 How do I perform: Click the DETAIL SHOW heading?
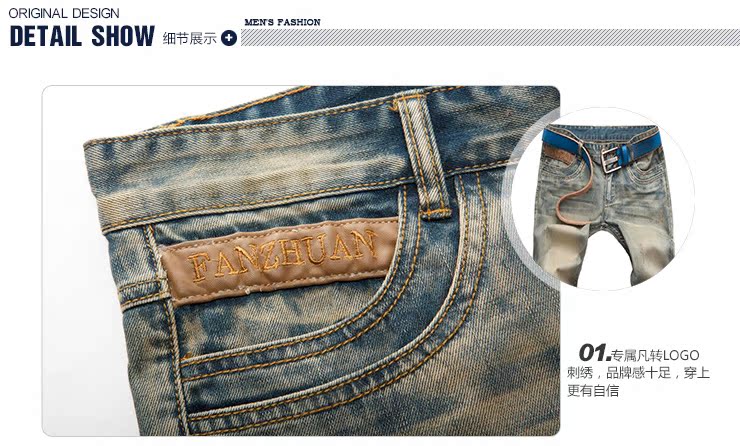coord(82,36)
